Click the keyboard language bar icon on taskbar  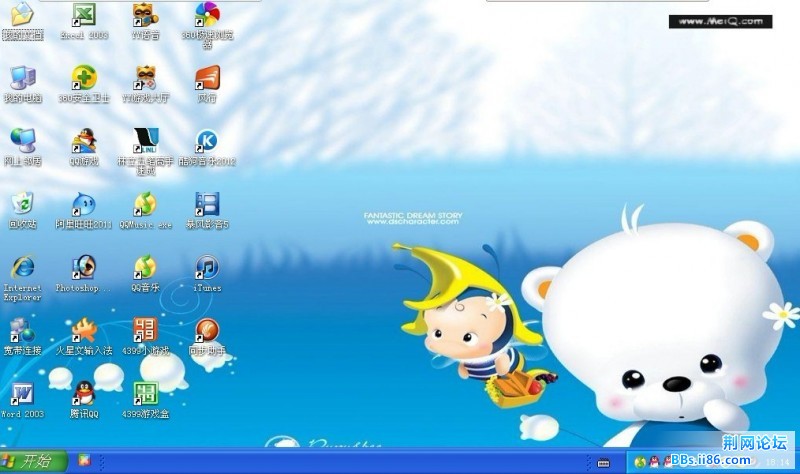[x=603, y=463]
